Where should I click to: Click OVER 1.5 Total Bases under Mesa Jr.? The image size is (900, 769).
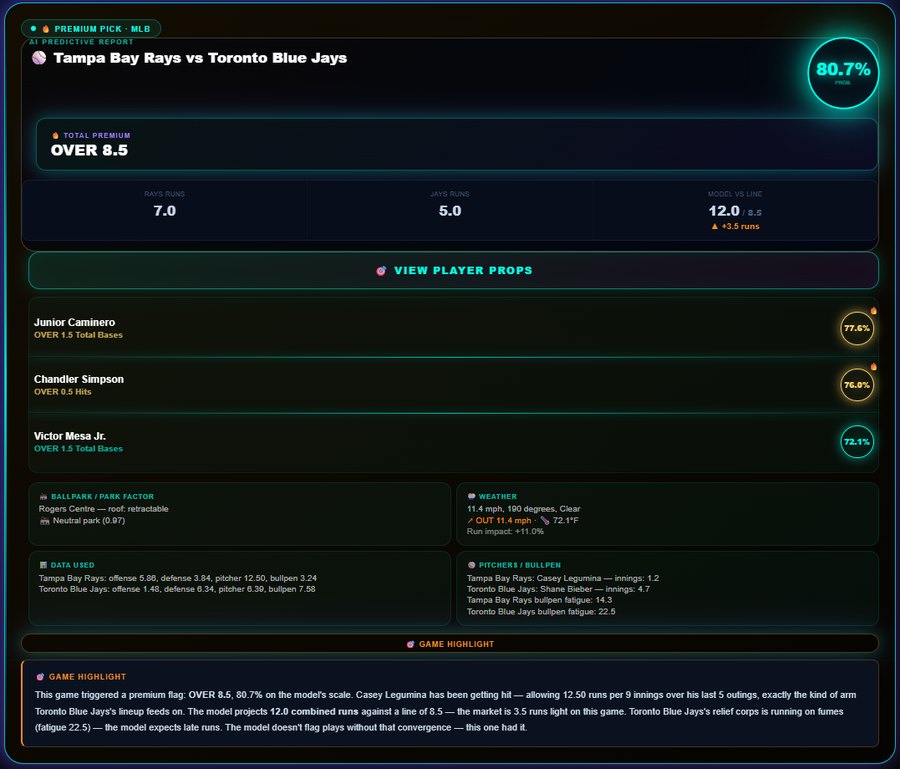78,449
